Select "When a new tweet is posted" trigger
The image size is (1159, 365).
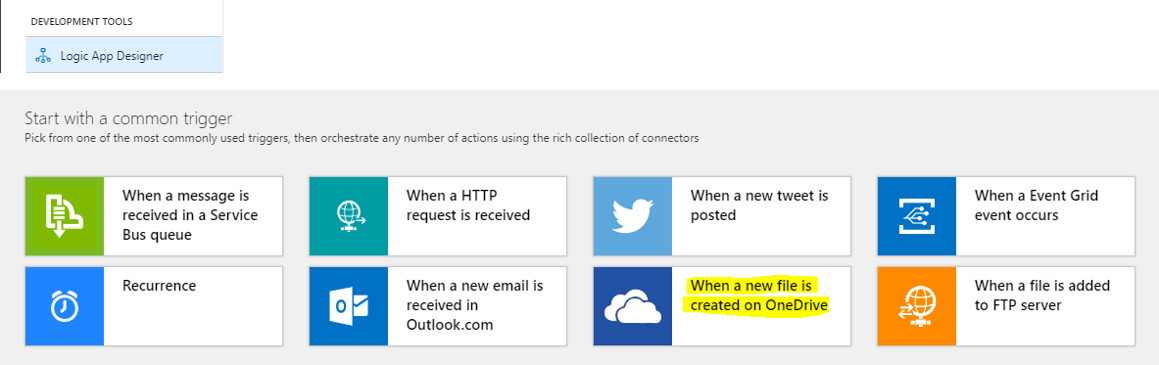pyautogui.click(x=759, y=206)
